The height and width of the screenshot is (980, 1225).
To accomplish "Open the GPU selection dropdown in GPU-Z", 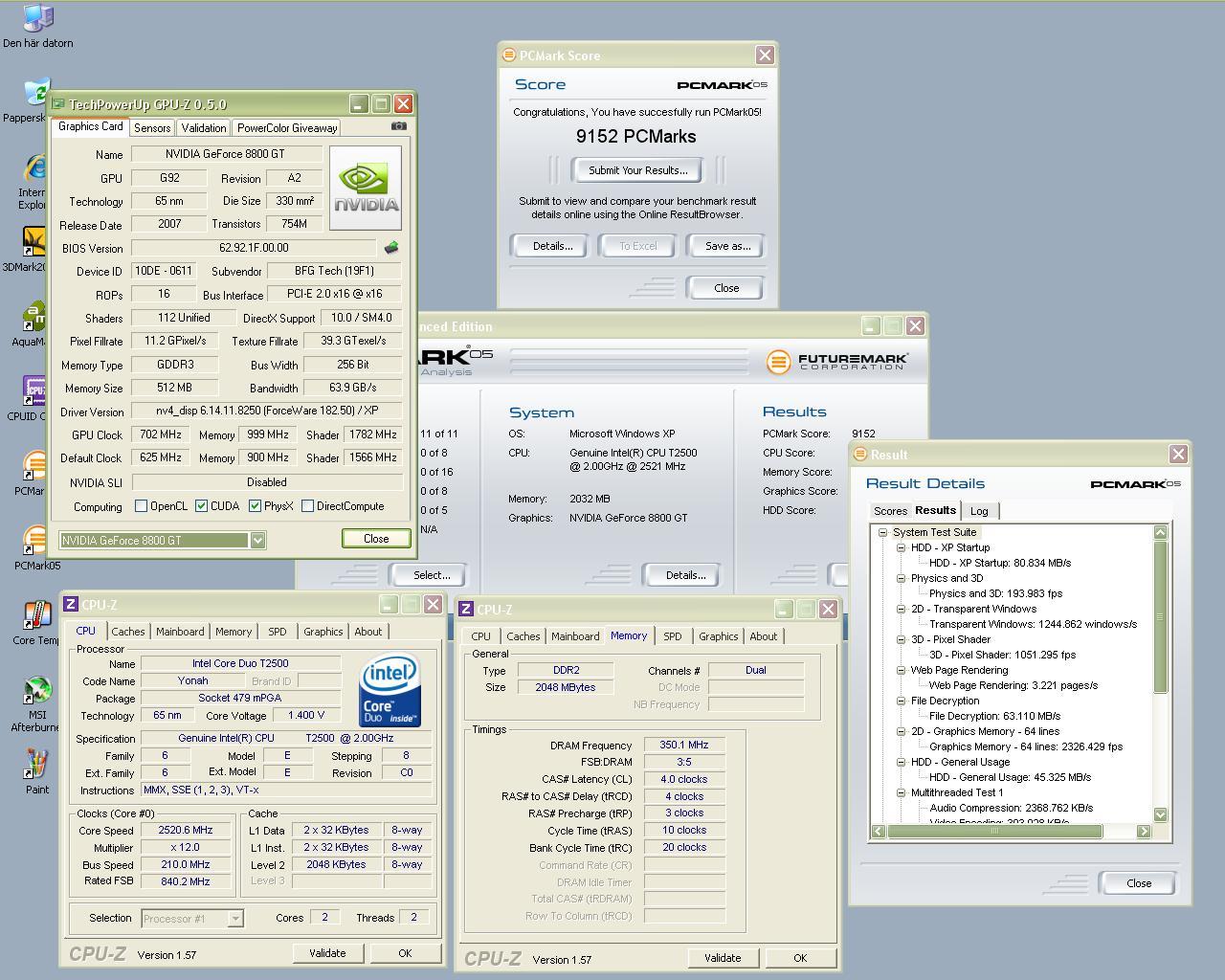I will click(257, 541).
